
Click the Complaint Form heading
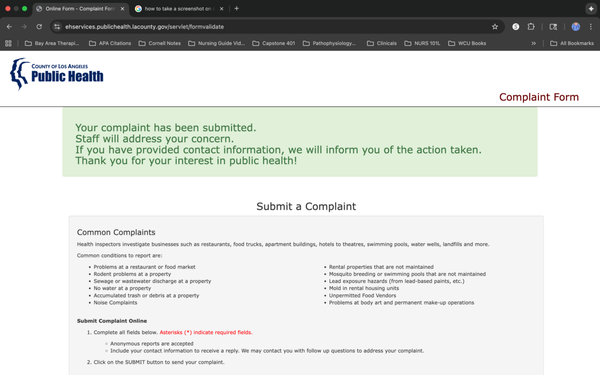tap(539, 97)
